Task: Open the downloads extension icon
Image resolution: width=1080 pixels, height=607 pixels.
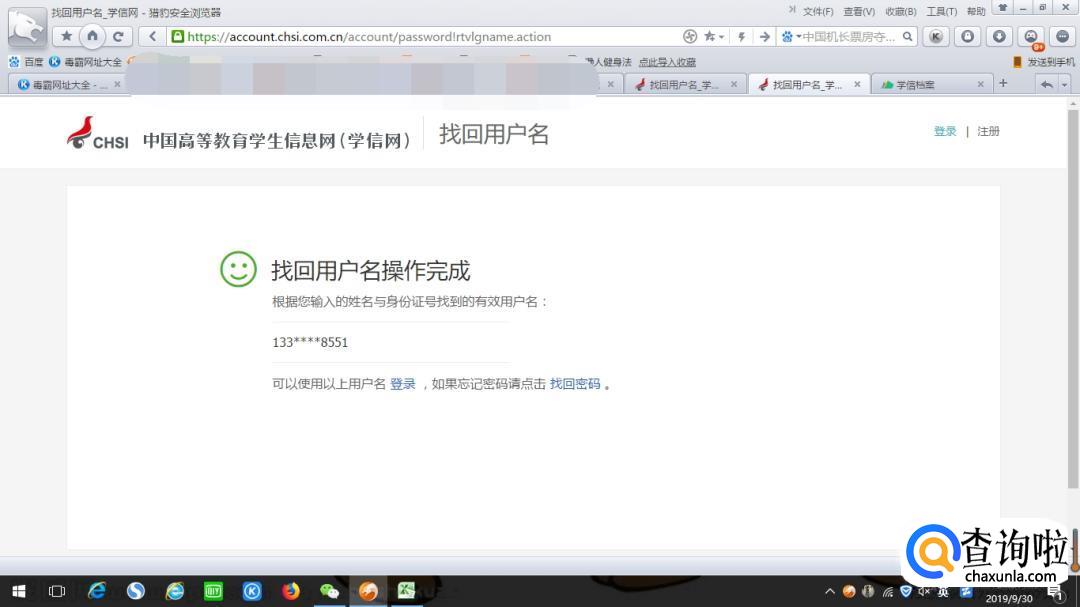Action: click(999, 37)
